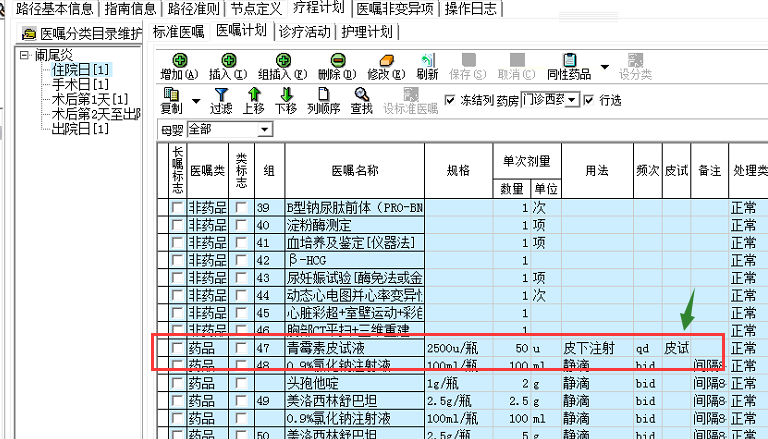Select the 头孢他啶 cell
The width and height of the screenshot is (768, 439).
pos(355,383)
